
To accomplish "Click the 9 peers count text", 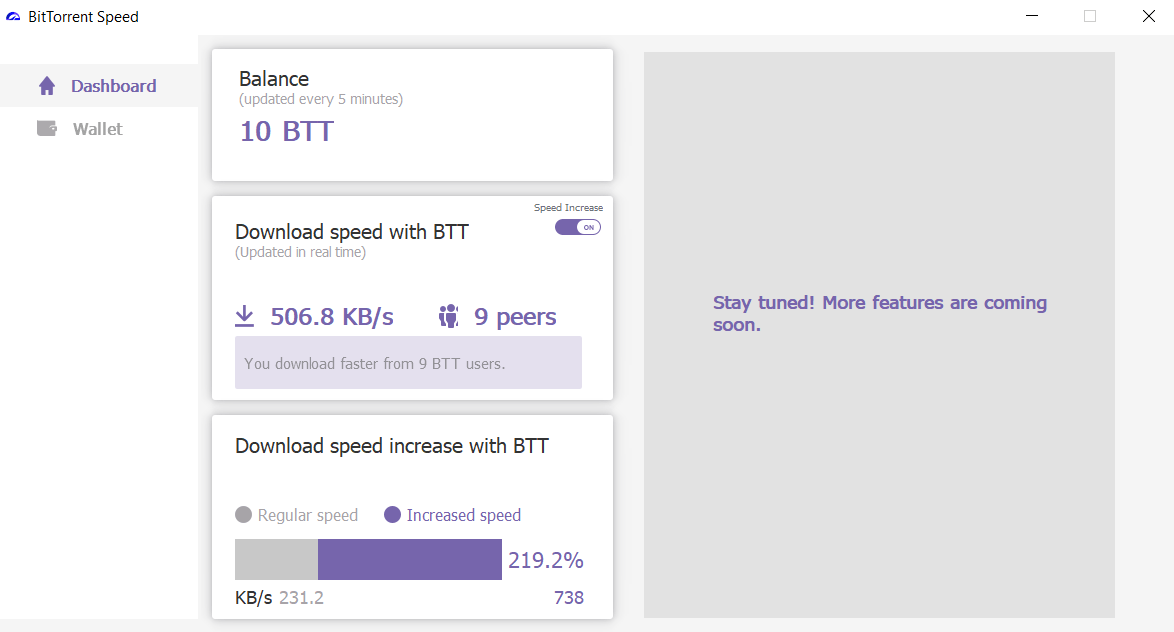I will 515,317.
